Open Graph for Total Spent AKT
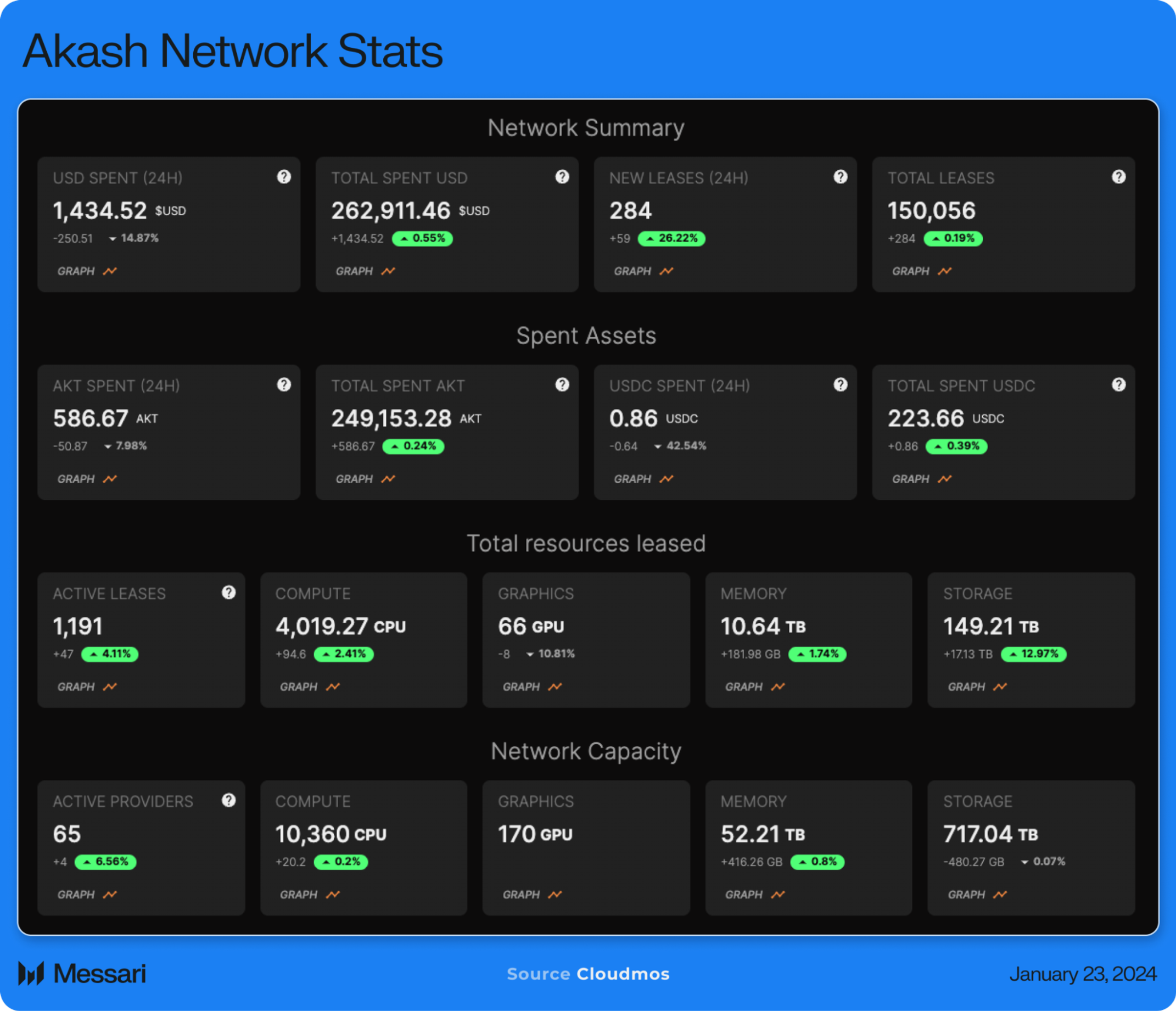 click(x=365, y=479)
